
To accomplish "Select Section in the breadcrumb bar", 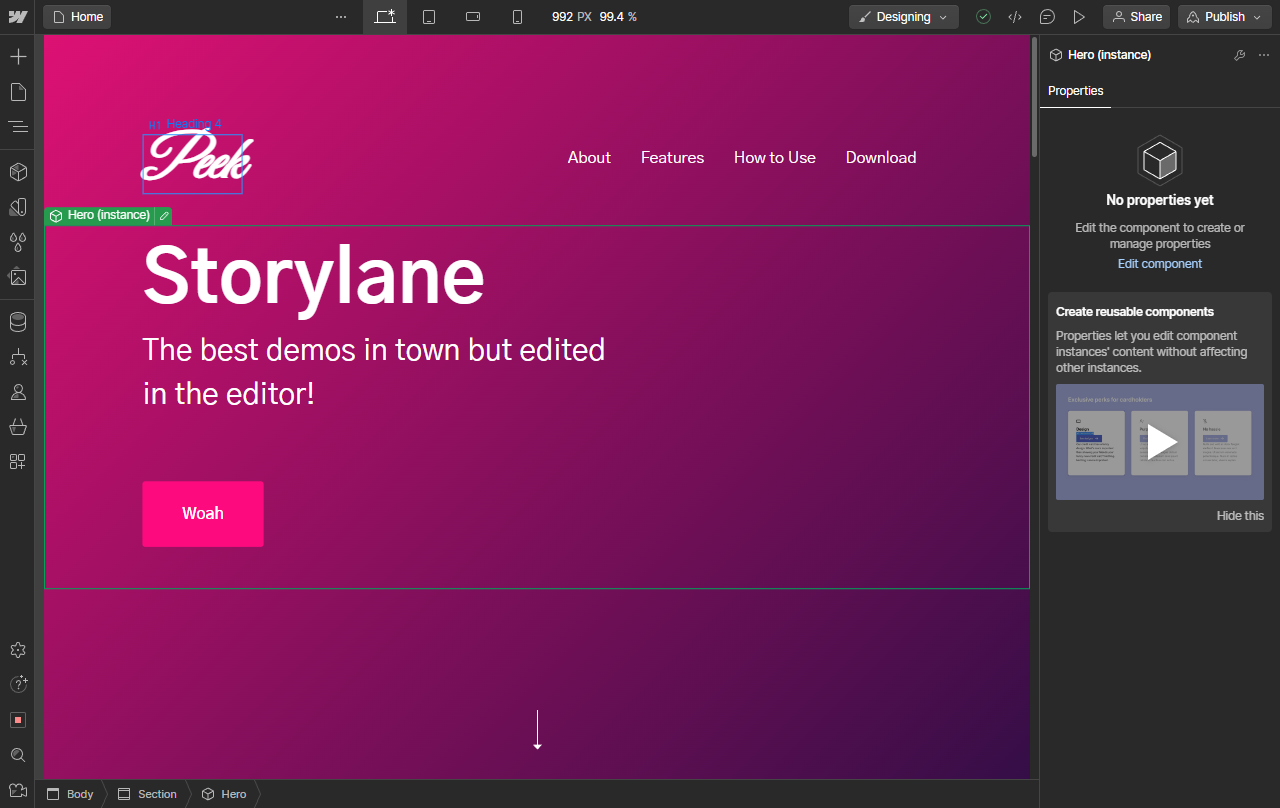I will click(147, 794).
